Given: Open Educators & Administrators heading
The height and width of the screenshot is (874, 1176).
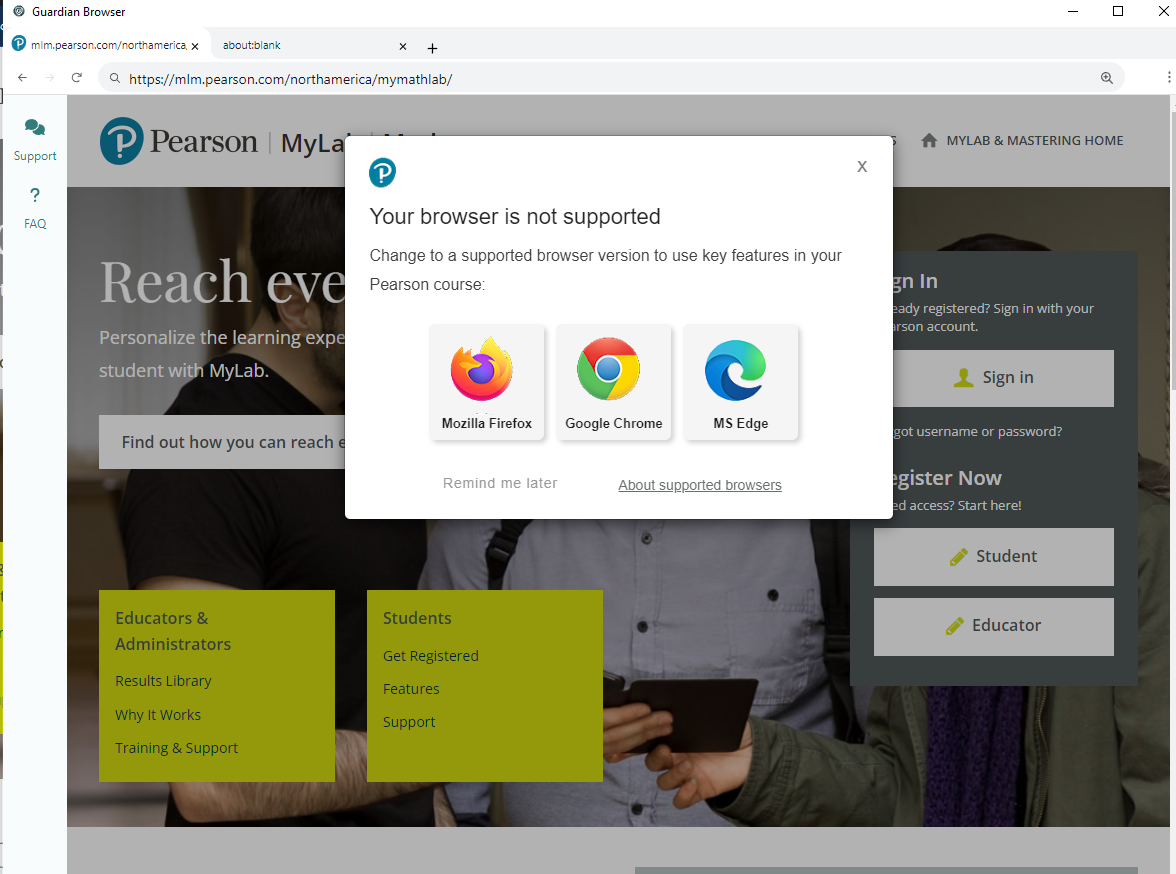Looking at the screenshot, I should click(173, 631).
